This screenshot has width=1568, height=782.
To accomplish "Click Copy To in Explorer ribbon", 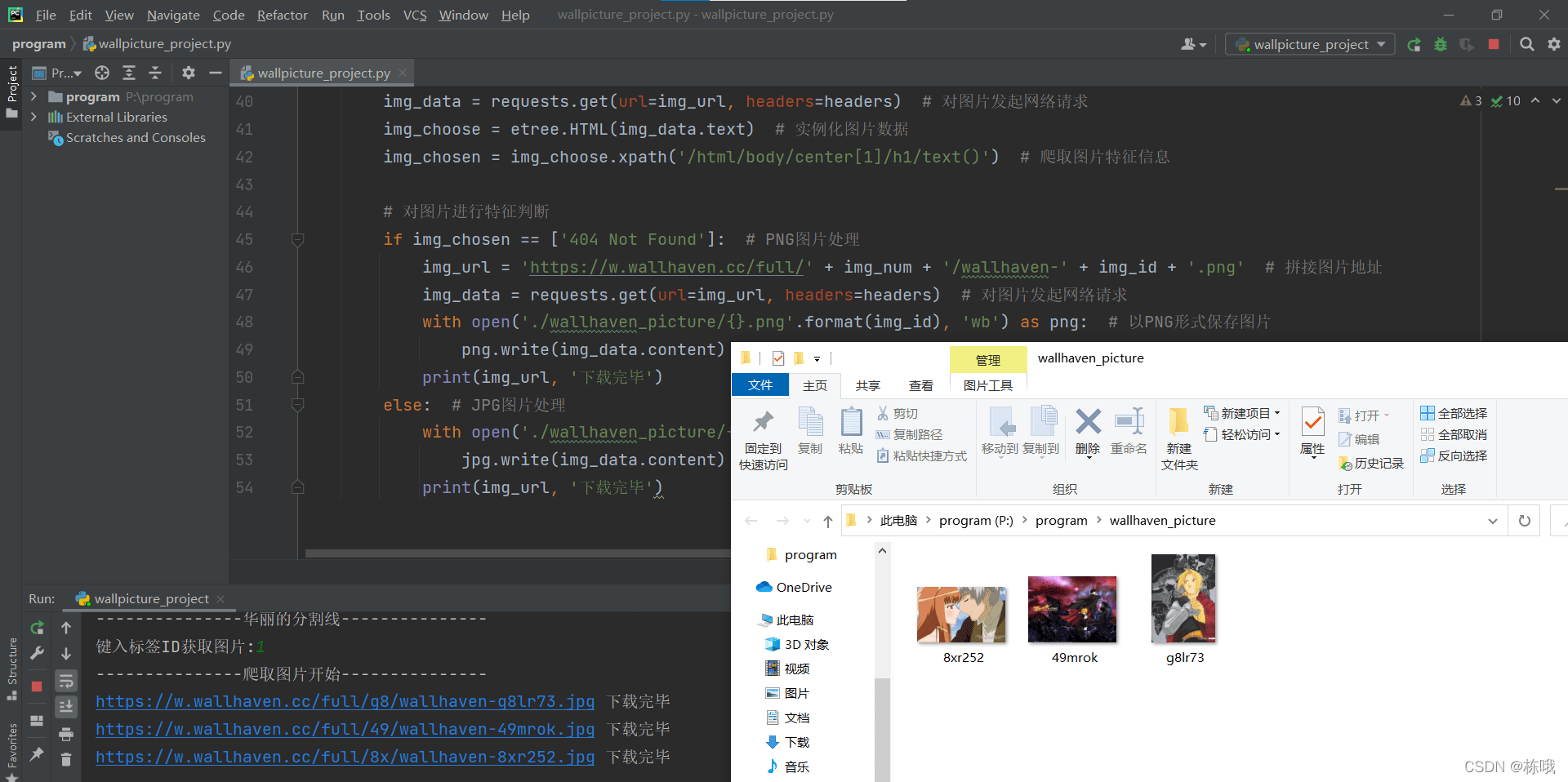I will point(1041,431).
